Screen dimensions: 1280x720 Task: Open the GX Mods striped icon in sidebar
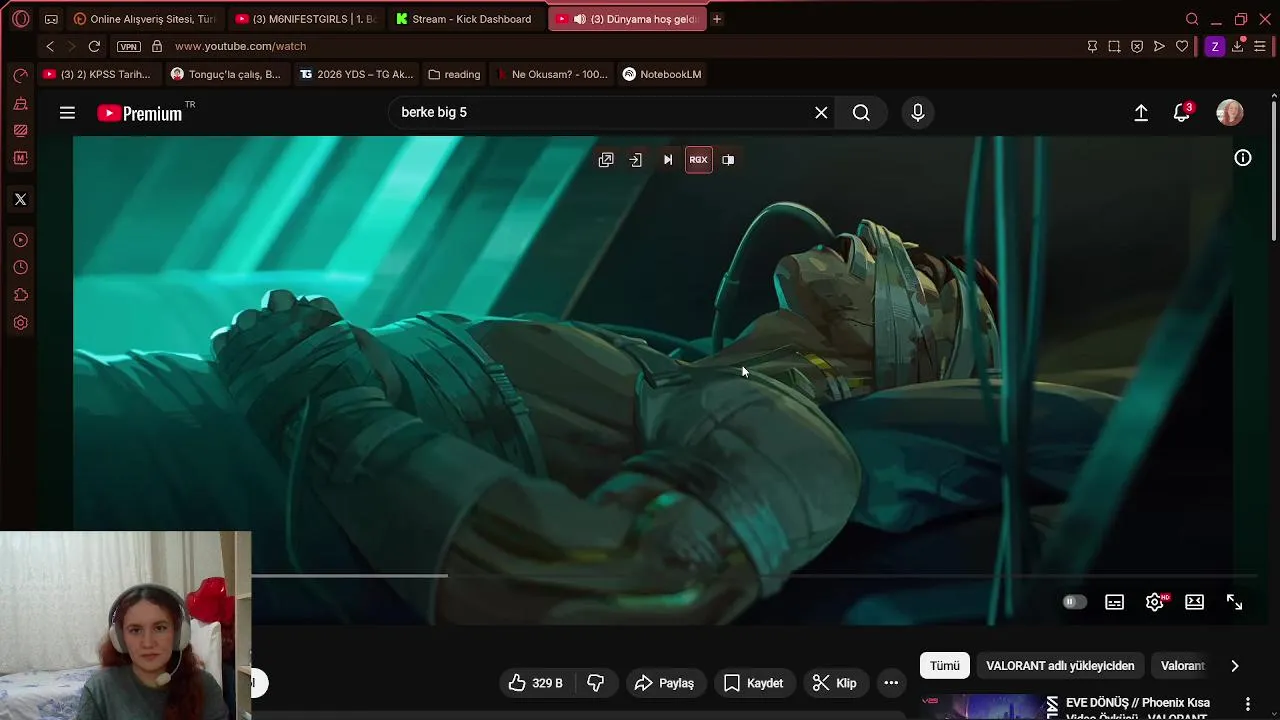pos(20,131)
